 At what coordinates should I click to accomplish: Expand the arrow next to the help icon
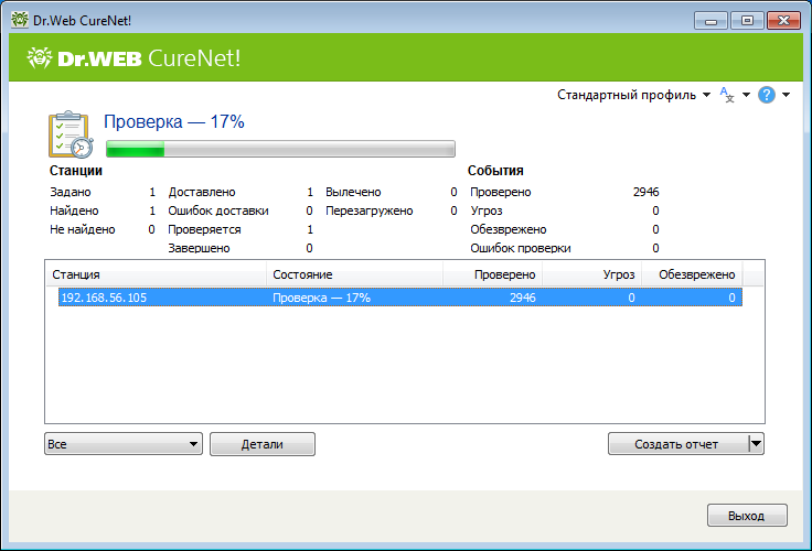pyautogui.click(x=786, y=95)
